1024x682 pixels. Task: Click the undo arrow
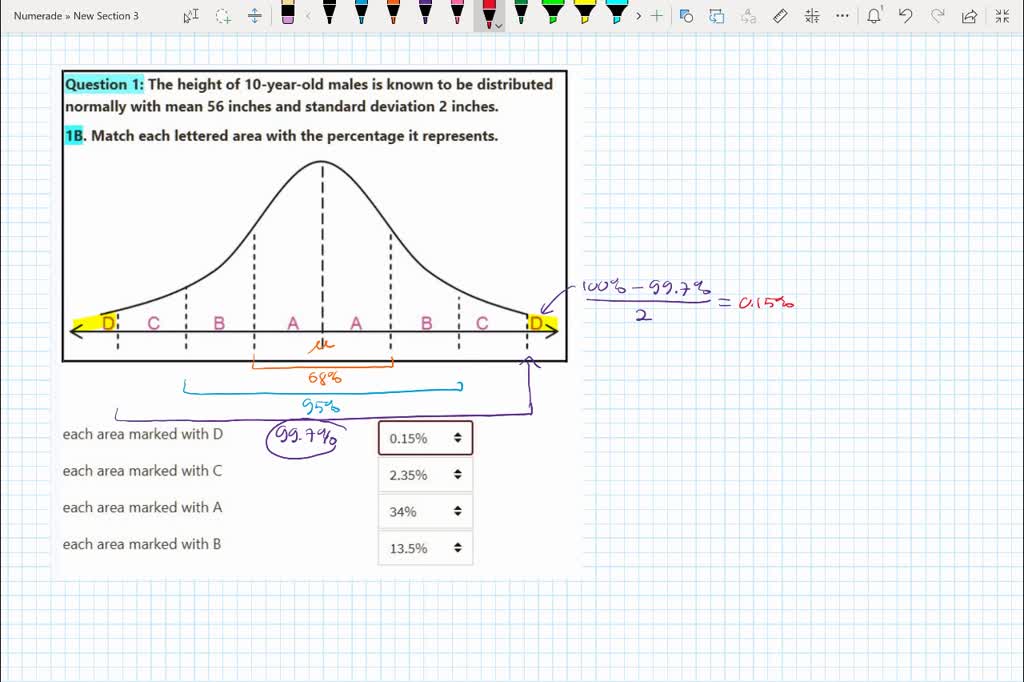906,16
